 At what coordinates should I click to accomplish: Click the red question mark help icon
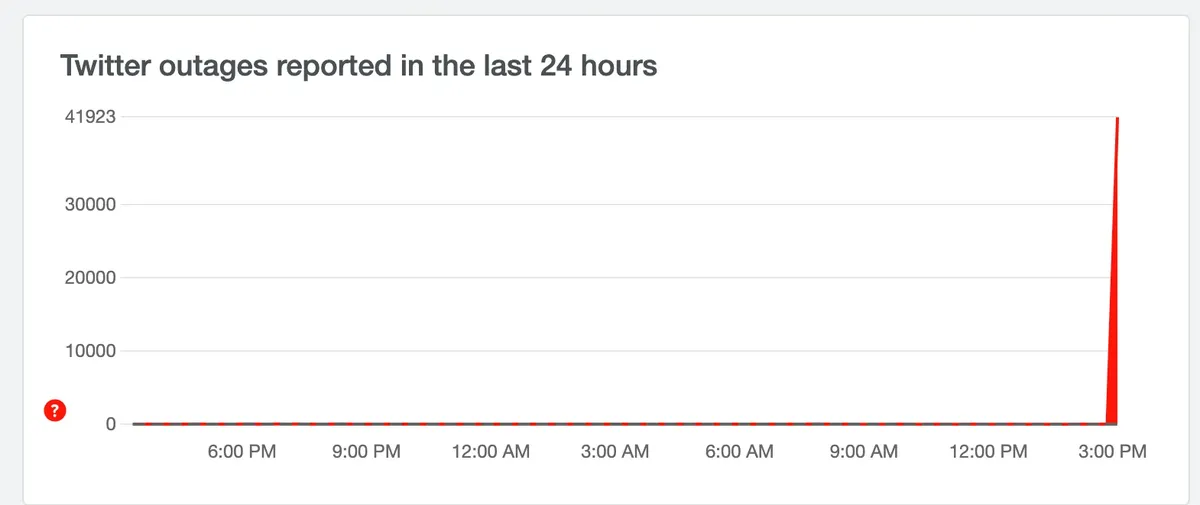click(56, 411)
